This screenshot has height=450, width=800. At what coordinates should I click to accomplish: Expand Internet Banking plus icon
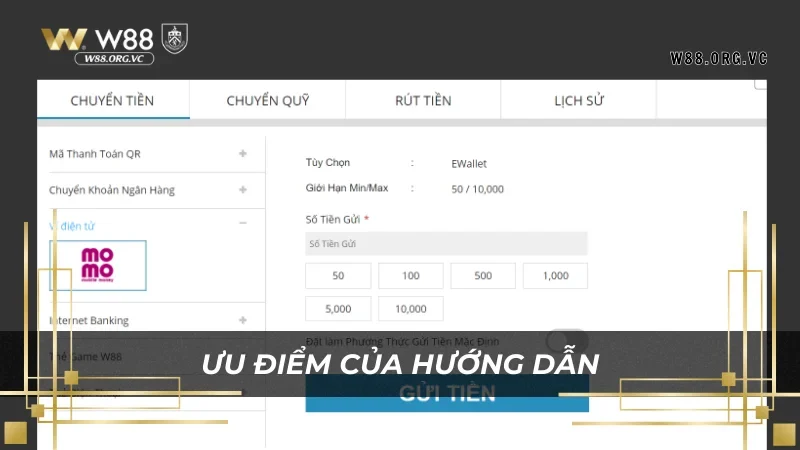243,320
